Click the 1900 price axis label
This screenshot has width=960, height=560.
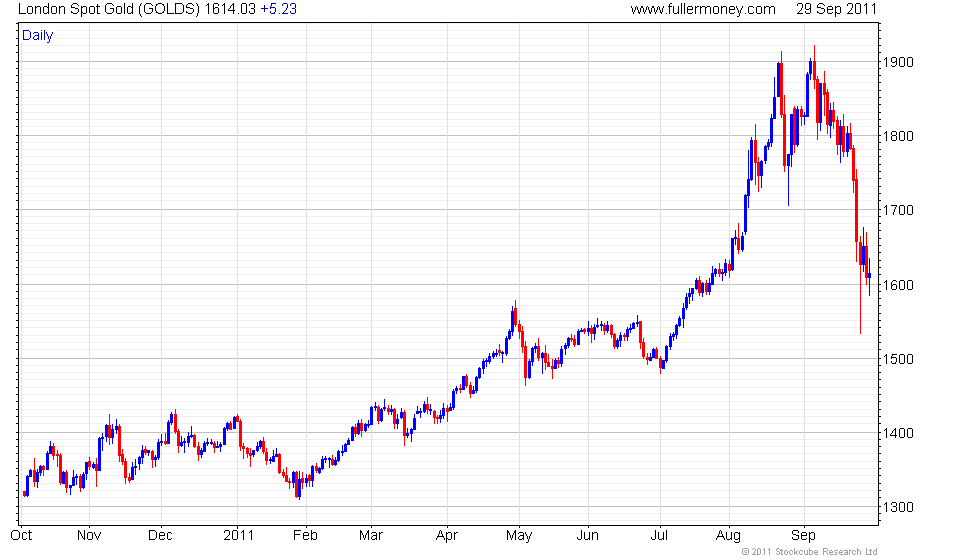(898, 62)
